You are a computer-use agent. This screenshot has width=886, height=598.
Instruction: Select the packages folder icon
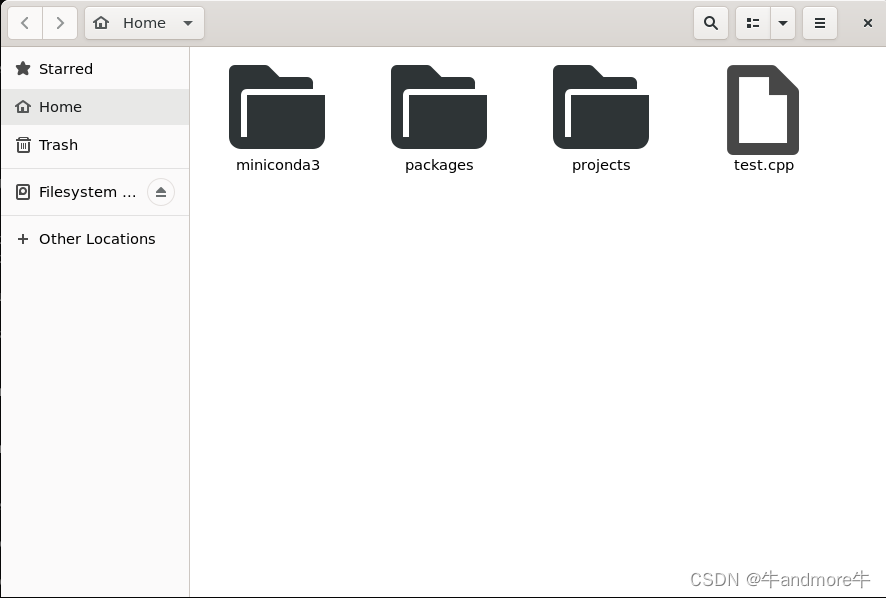point(439,107)
